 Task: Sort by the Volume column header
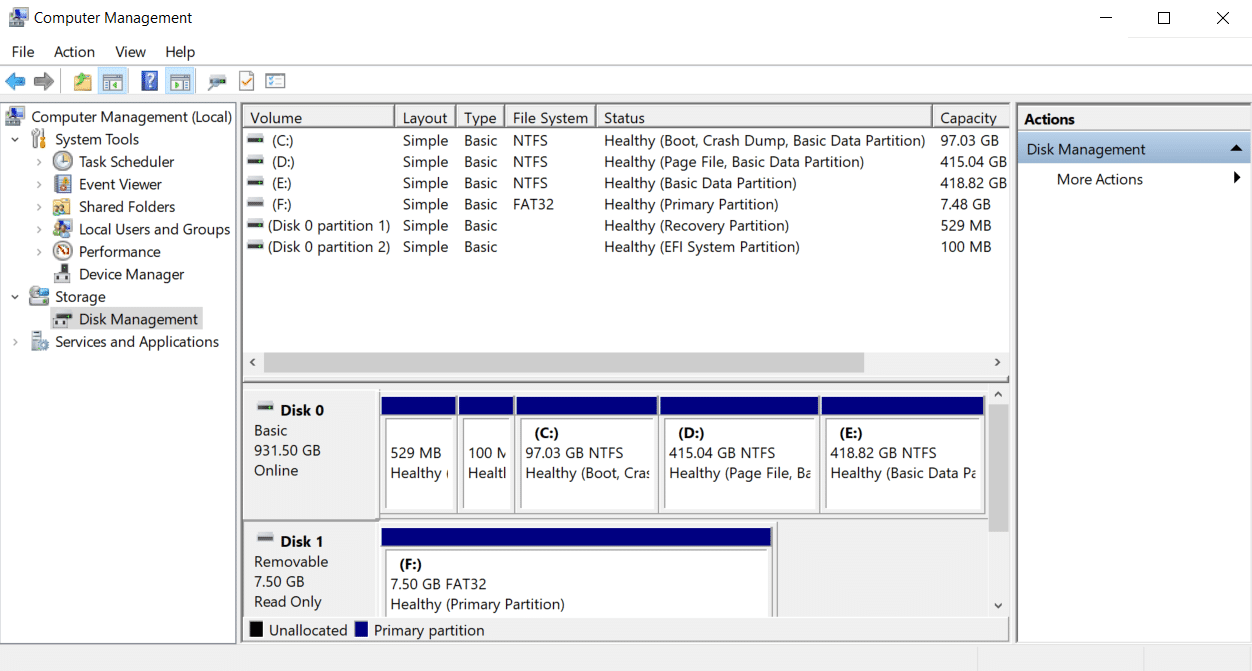(x=318, y=117)
